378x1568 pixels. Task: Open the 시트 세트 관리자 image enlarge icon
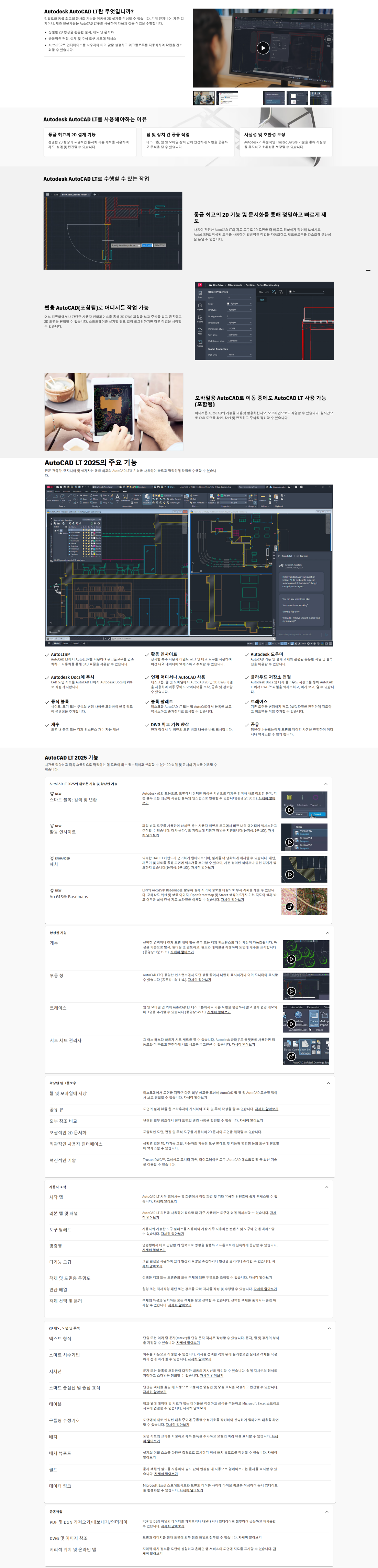291,1056
